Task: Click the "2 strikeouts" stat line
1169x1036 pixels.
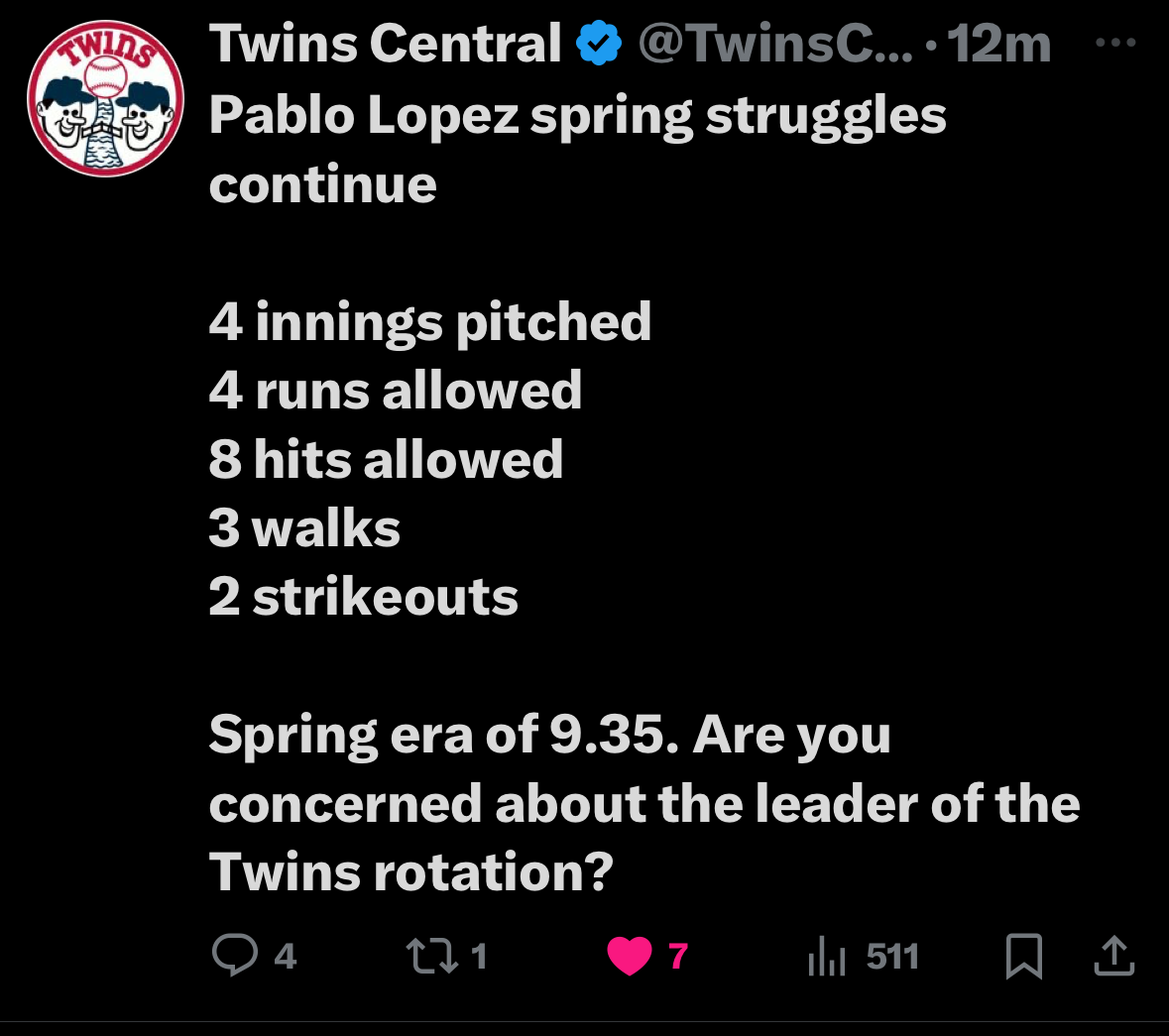Action: (x=364, y=597)
